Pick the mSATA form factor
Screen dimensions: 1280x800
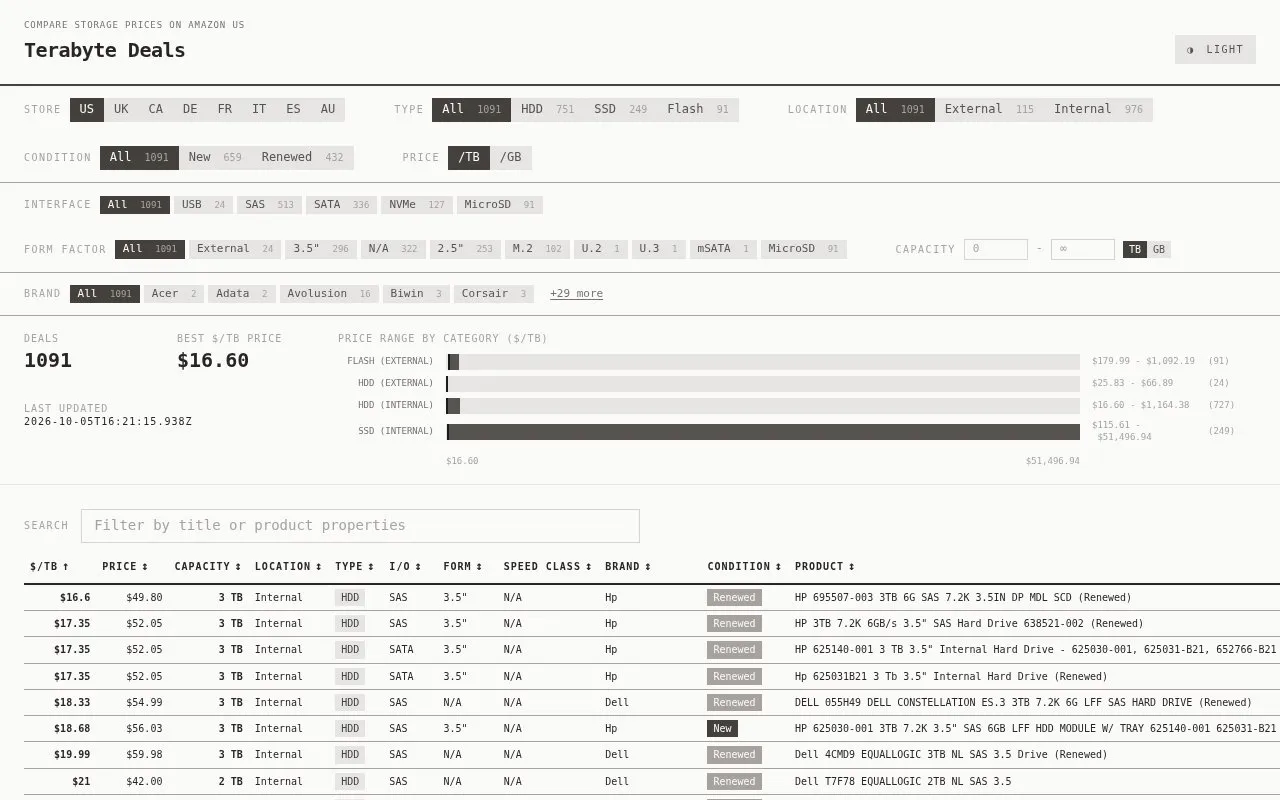click(x=723, y=249)
